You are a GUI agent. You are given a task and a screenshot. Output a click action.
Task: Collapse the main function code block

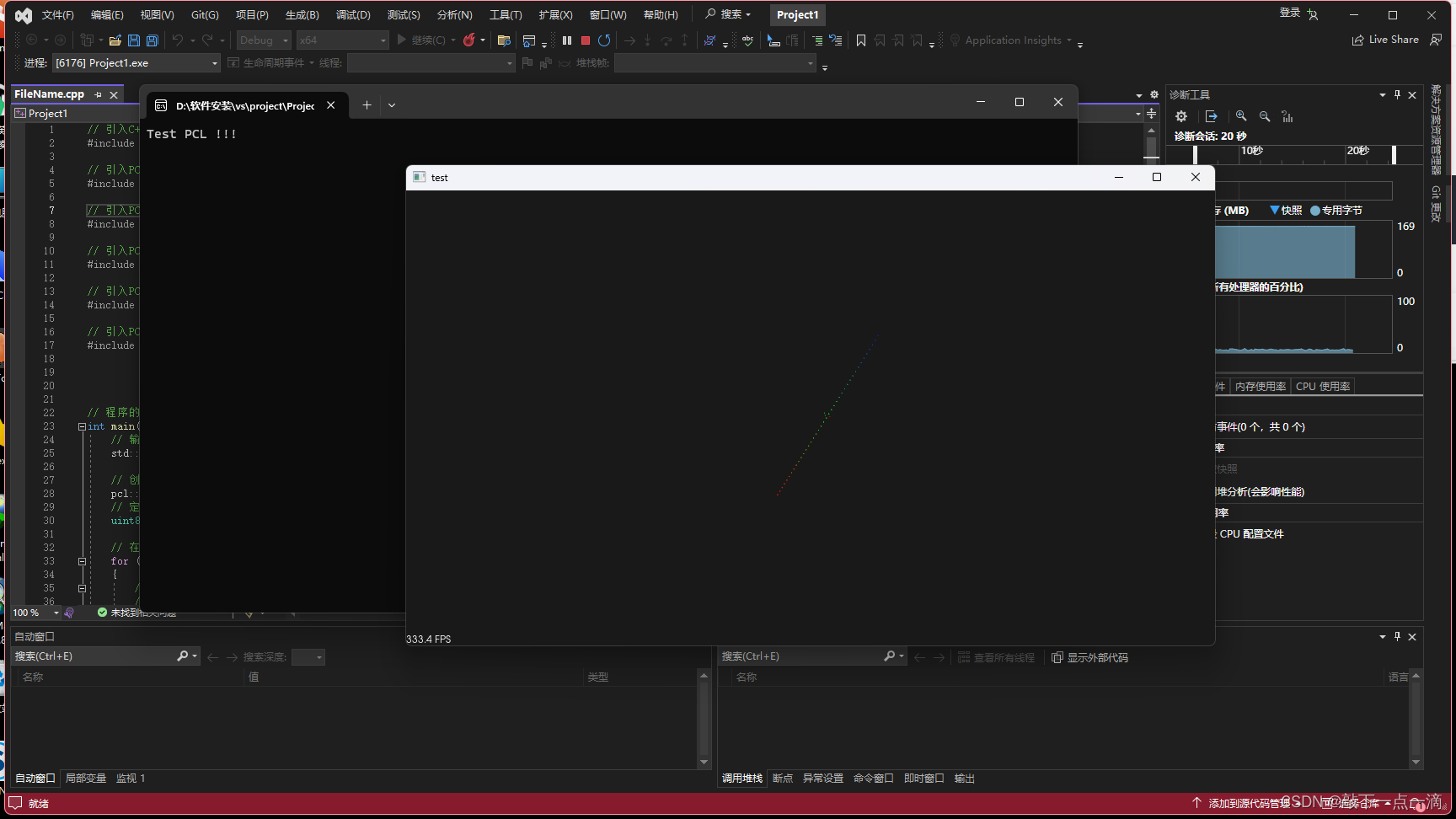point(82,426)
